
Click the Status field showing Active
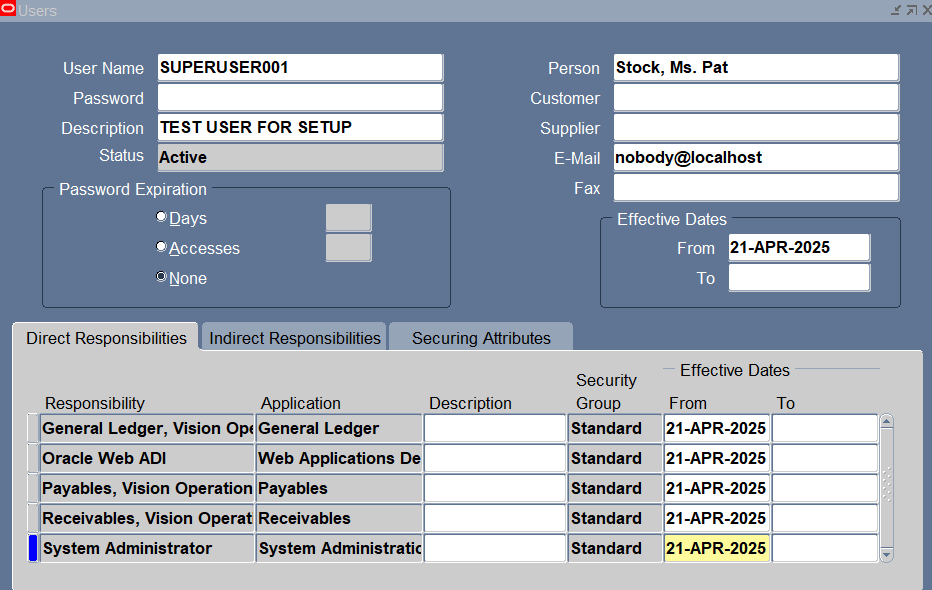pos(300,157)
